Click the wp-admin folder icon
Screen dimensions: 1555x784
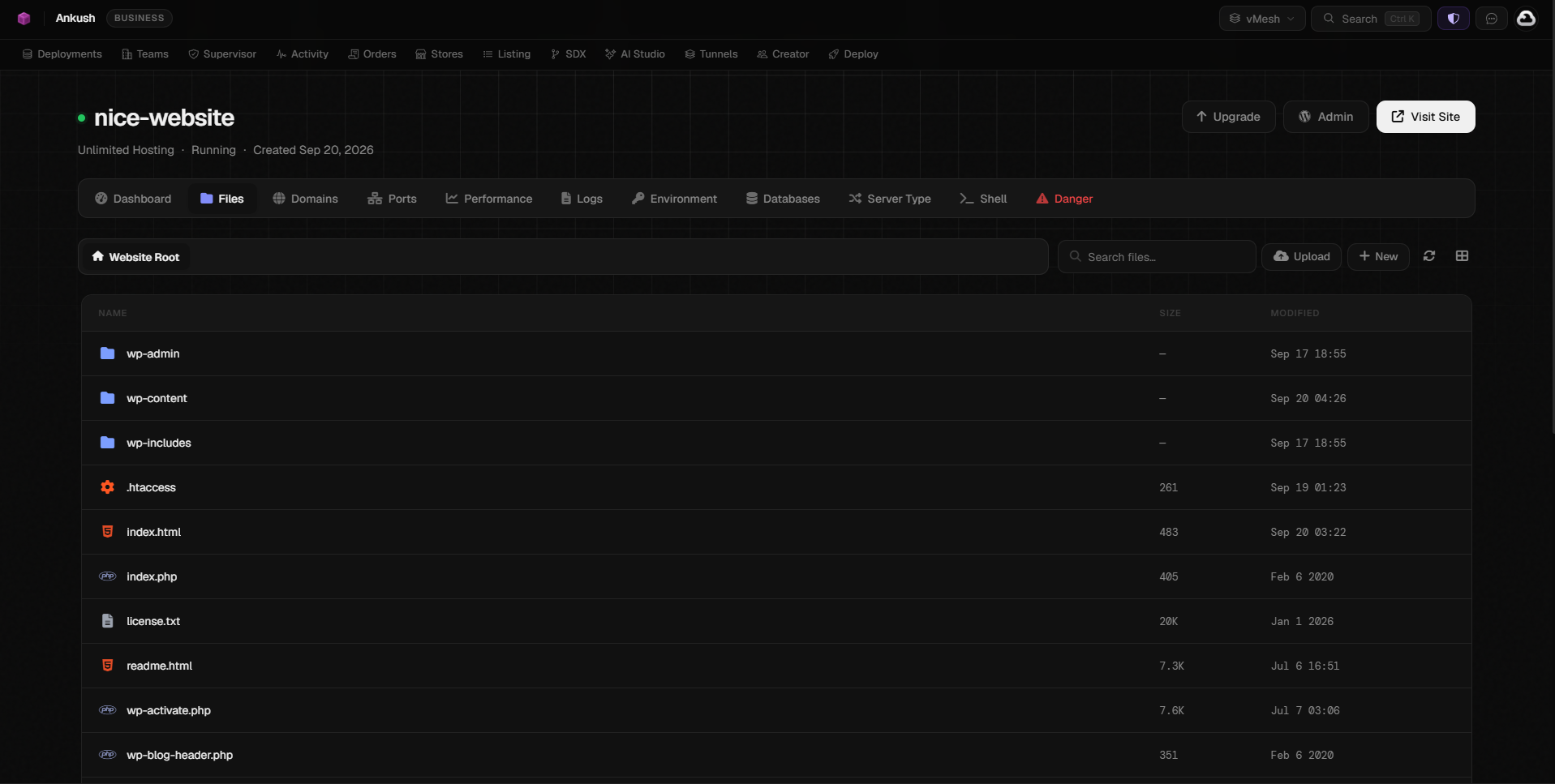click(x=107, y=353)
